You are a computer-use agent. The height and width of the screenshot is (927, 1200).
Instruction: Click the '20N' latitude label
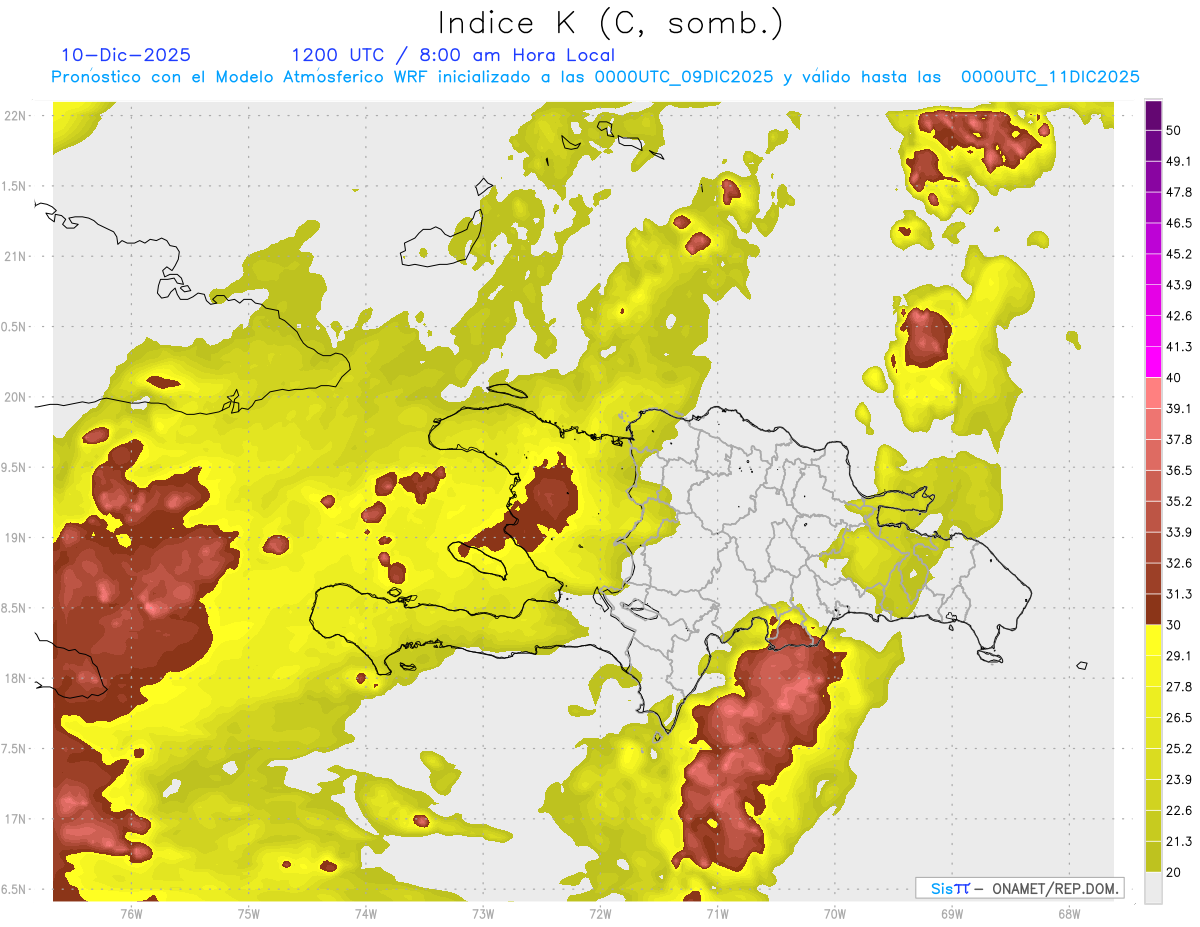(15, 397)
